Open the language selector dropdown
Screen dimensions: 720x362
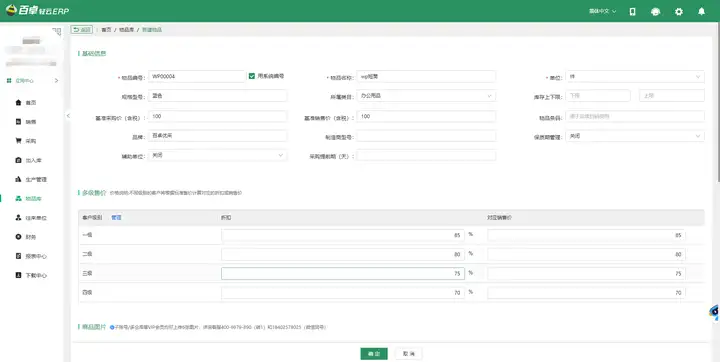tap(602, 11)
